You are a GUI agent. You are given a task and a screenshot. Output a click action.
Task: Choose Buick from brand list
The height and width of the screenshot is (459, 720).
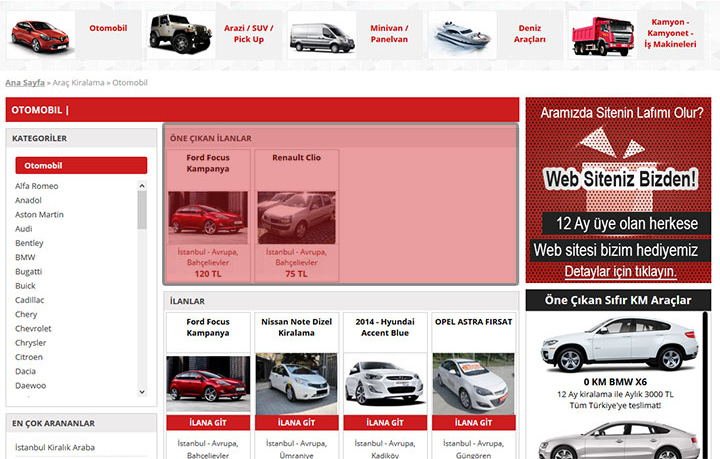point(25,285)
